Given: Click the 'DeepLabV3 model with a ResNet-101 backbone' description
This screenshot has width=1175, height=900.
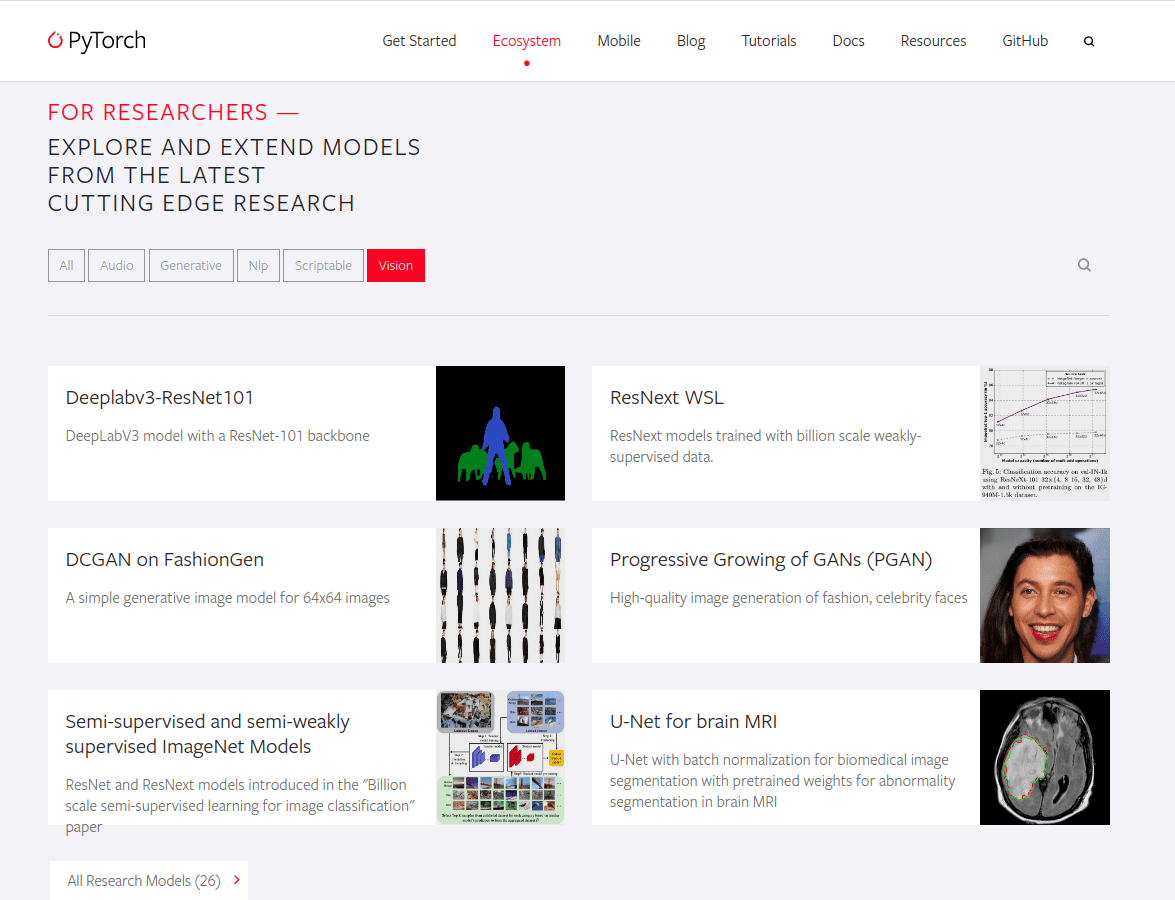Looking at the screenshot, I should [x=217, y=435].
